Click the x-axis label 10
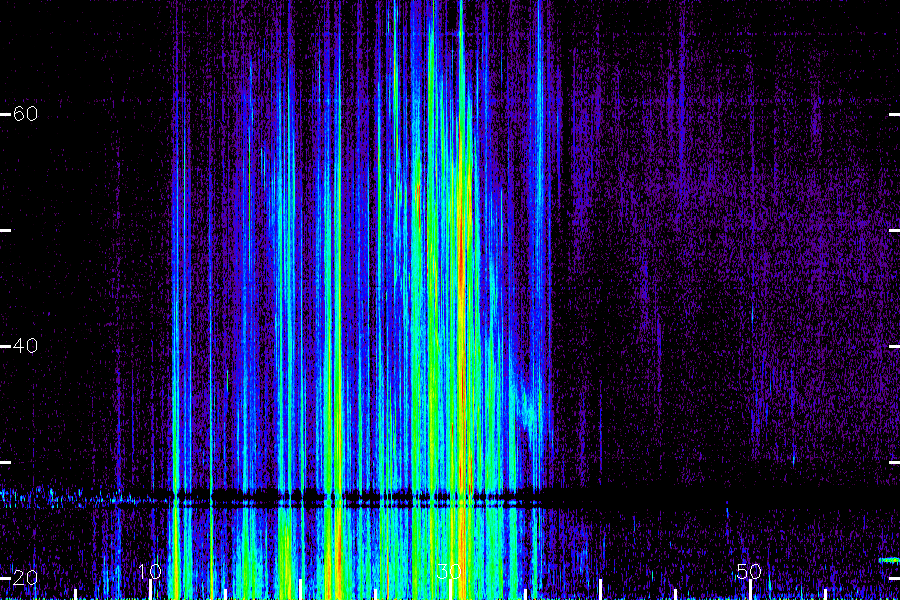Viewport: 900px width, 600px height. pyautogui.click(x=150, y=571)
